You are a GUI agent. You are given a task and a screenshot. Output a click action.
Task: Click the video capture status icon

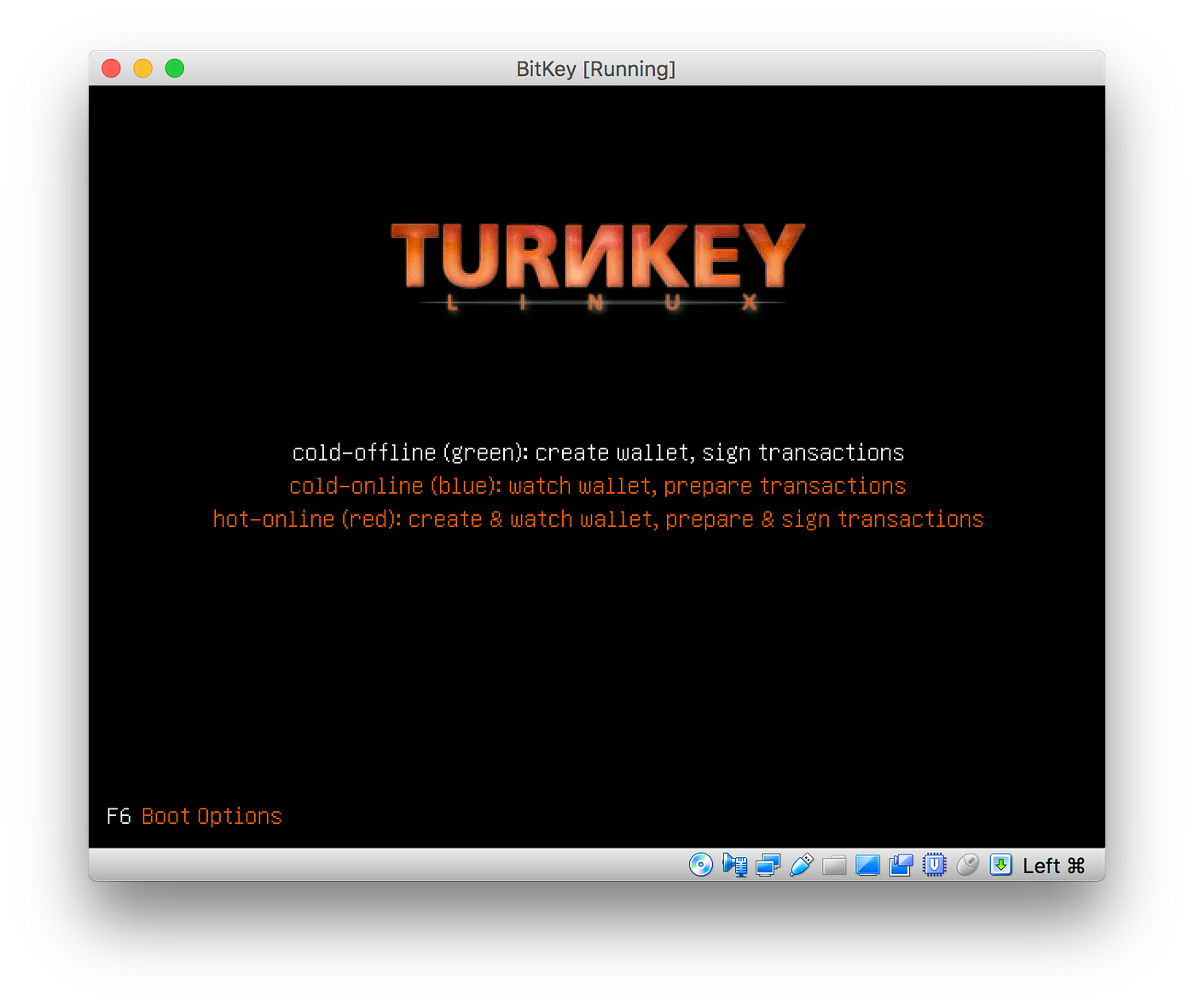coord(901,866)
